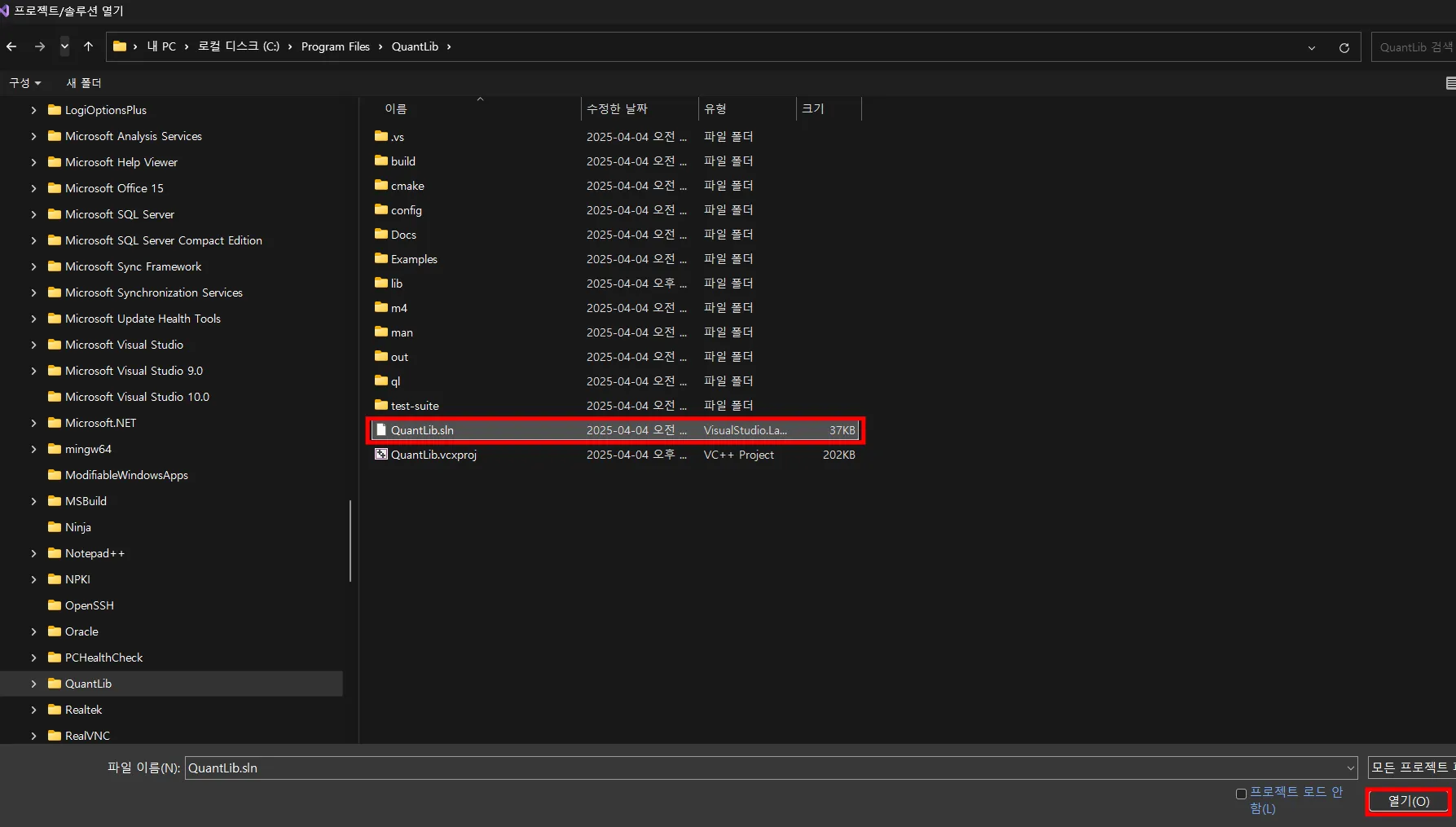Change view layout icon
This screenshot has width=1456, height=827.
point(1450,83)
